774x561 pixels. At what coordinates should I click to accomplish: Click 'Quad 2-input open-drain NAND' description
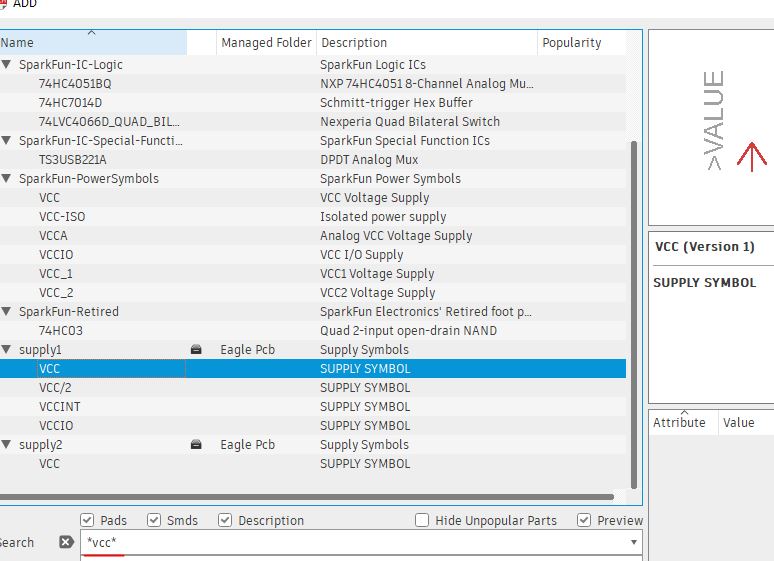(408, 331)
